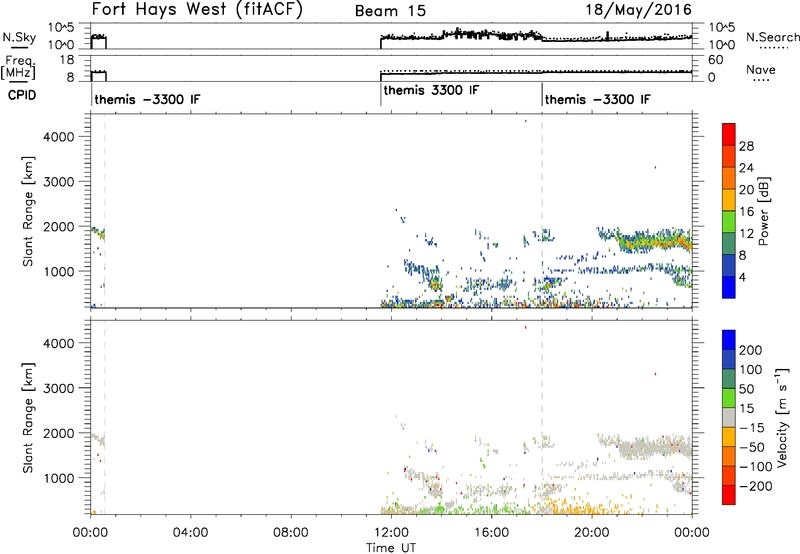Click the blue band near 200 in the velocity color bar

tap(729, 340)
